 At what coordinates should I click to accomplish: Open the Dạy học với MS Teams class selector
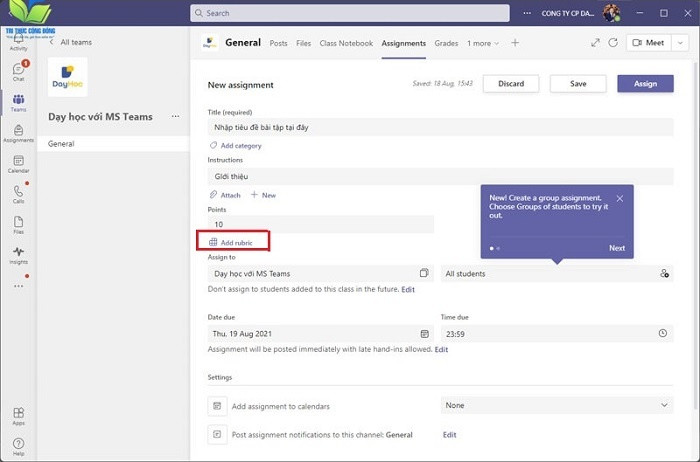(x=321, y=274)
